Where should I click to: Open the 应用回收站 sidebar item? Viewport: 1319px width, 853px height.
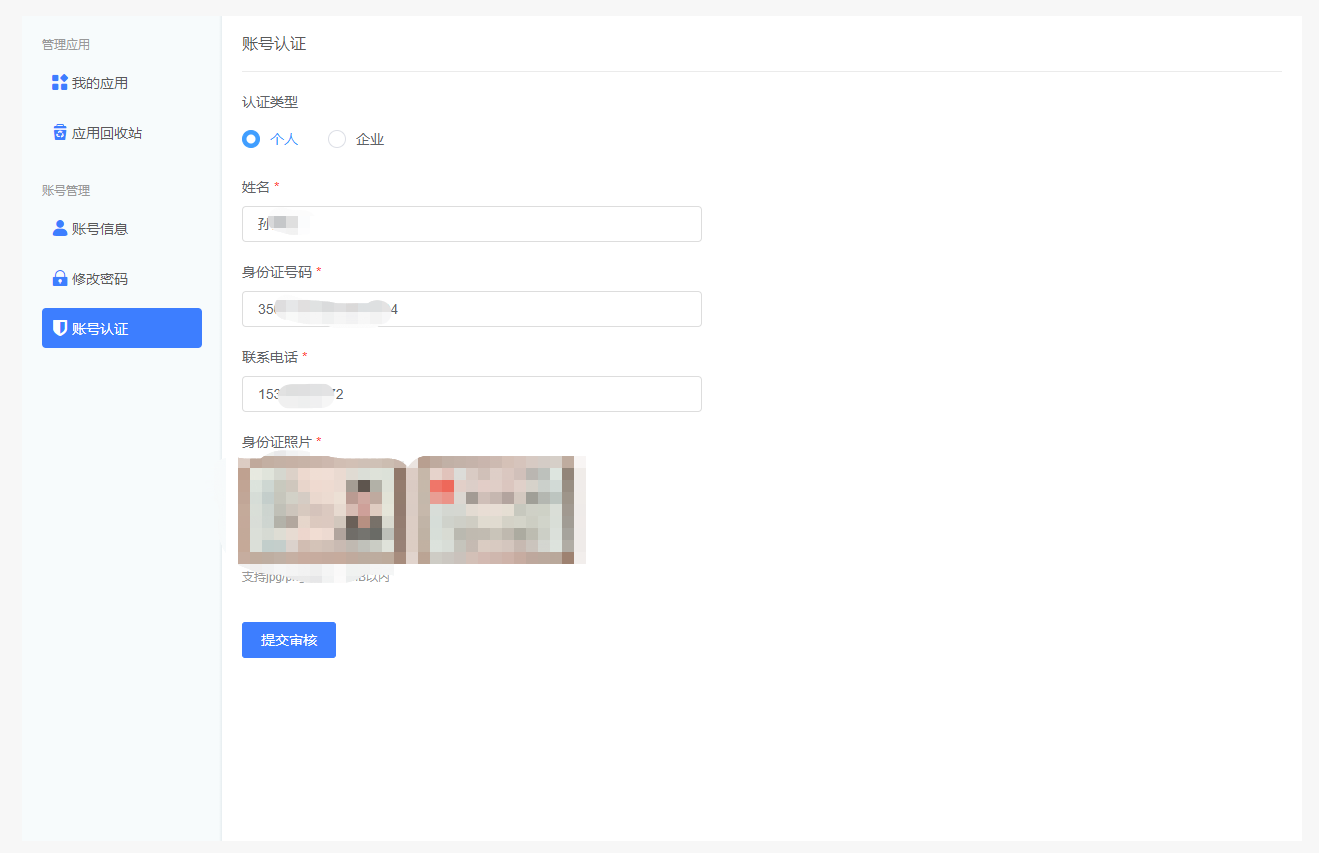[x=106, y=131]
